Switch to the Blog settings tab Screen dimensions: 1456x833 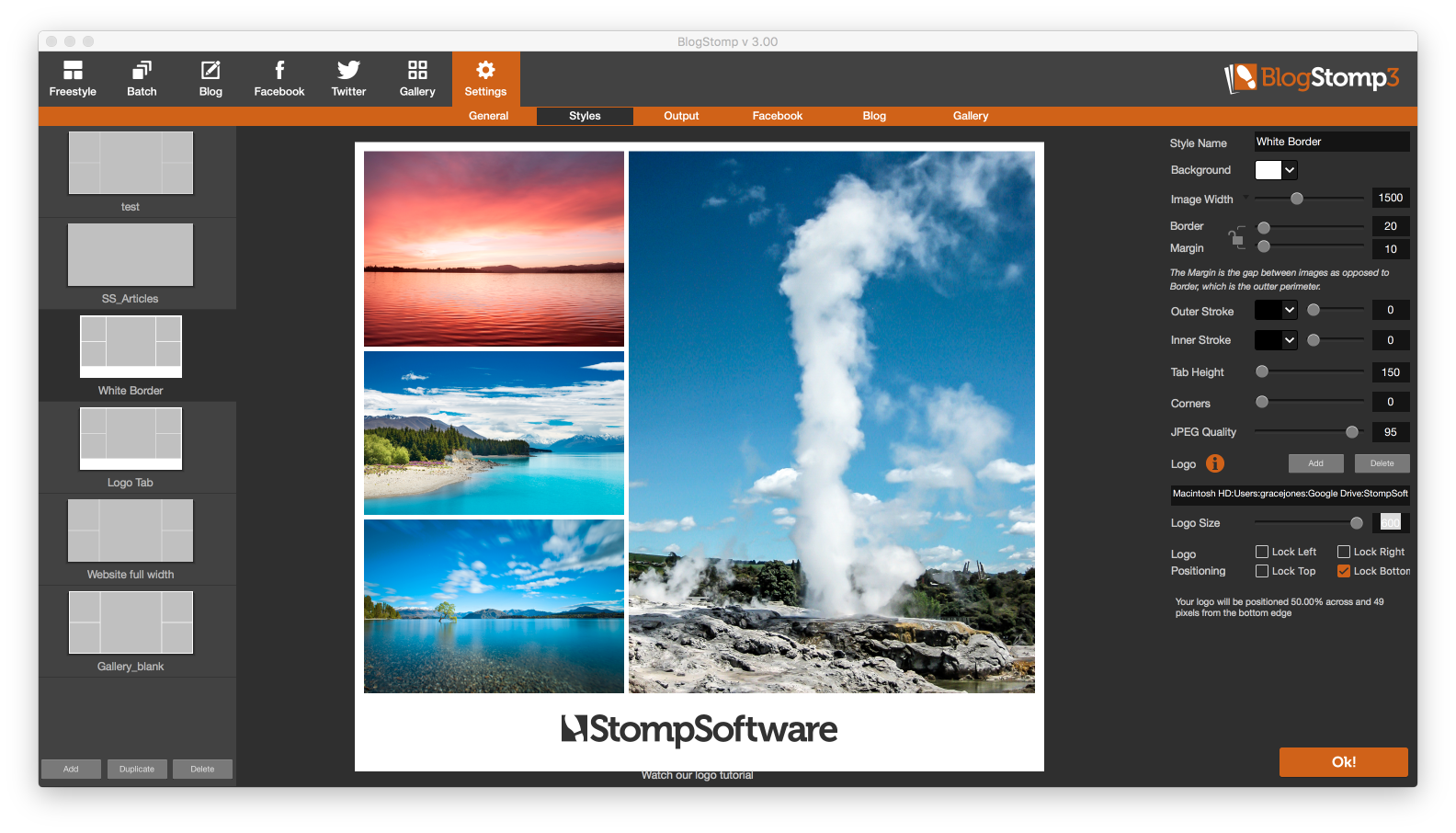(874, 116)
